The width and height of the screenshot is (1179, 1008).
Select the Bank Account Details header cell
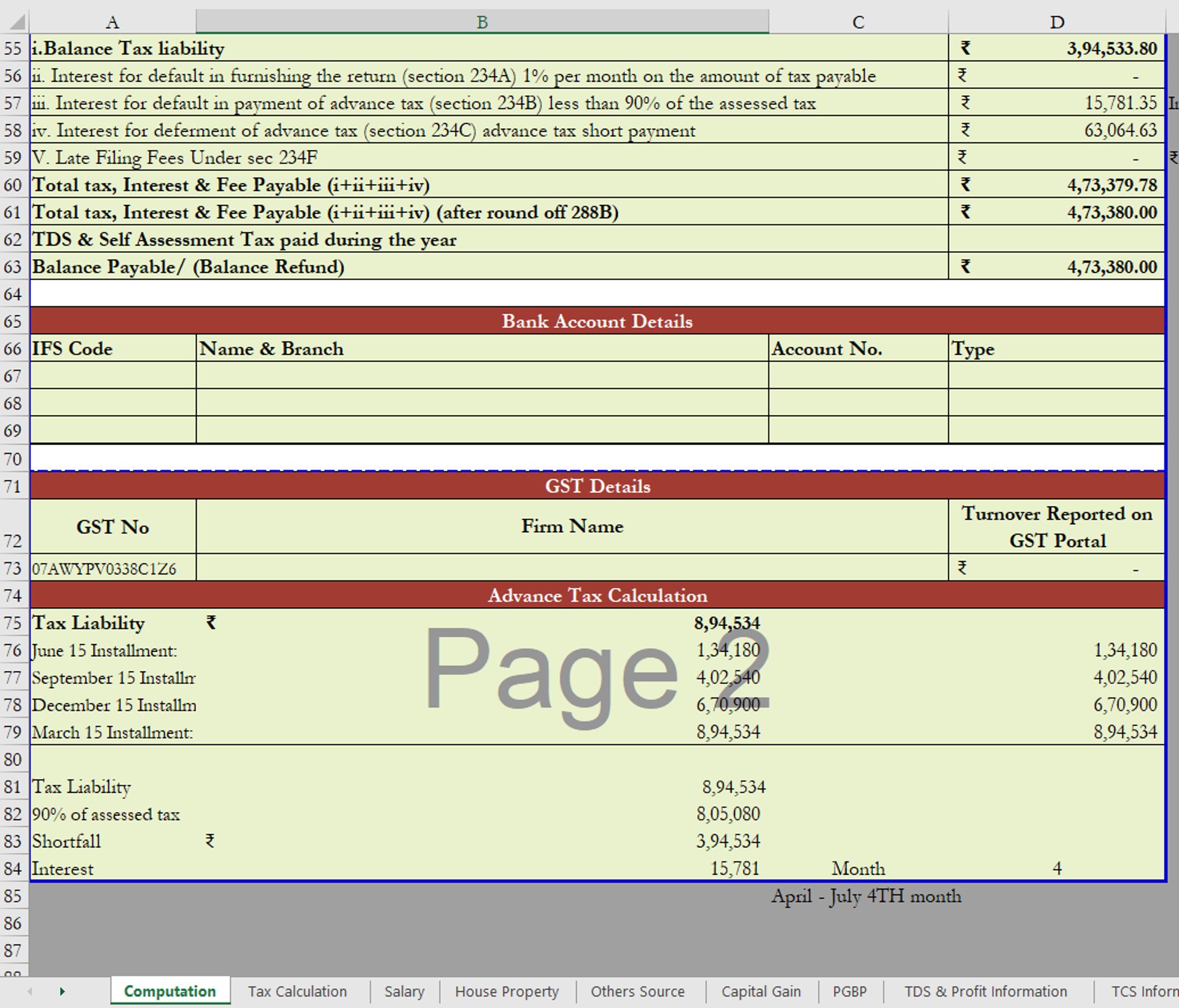tap(597, 321)
